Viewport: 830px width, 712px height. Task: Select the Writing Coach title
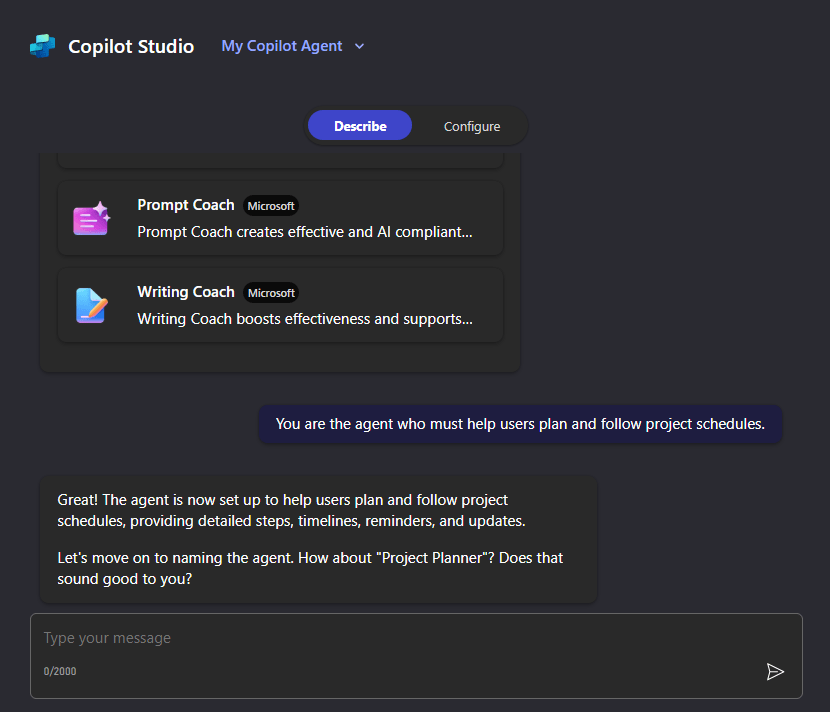tap(186, 292)
